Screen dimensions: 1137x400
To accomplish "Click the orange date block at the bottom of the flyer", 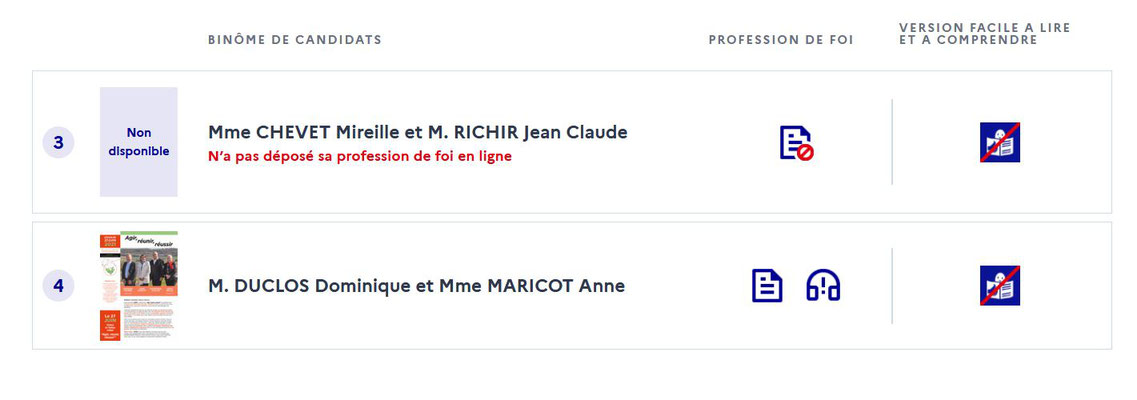I will 110,325.
